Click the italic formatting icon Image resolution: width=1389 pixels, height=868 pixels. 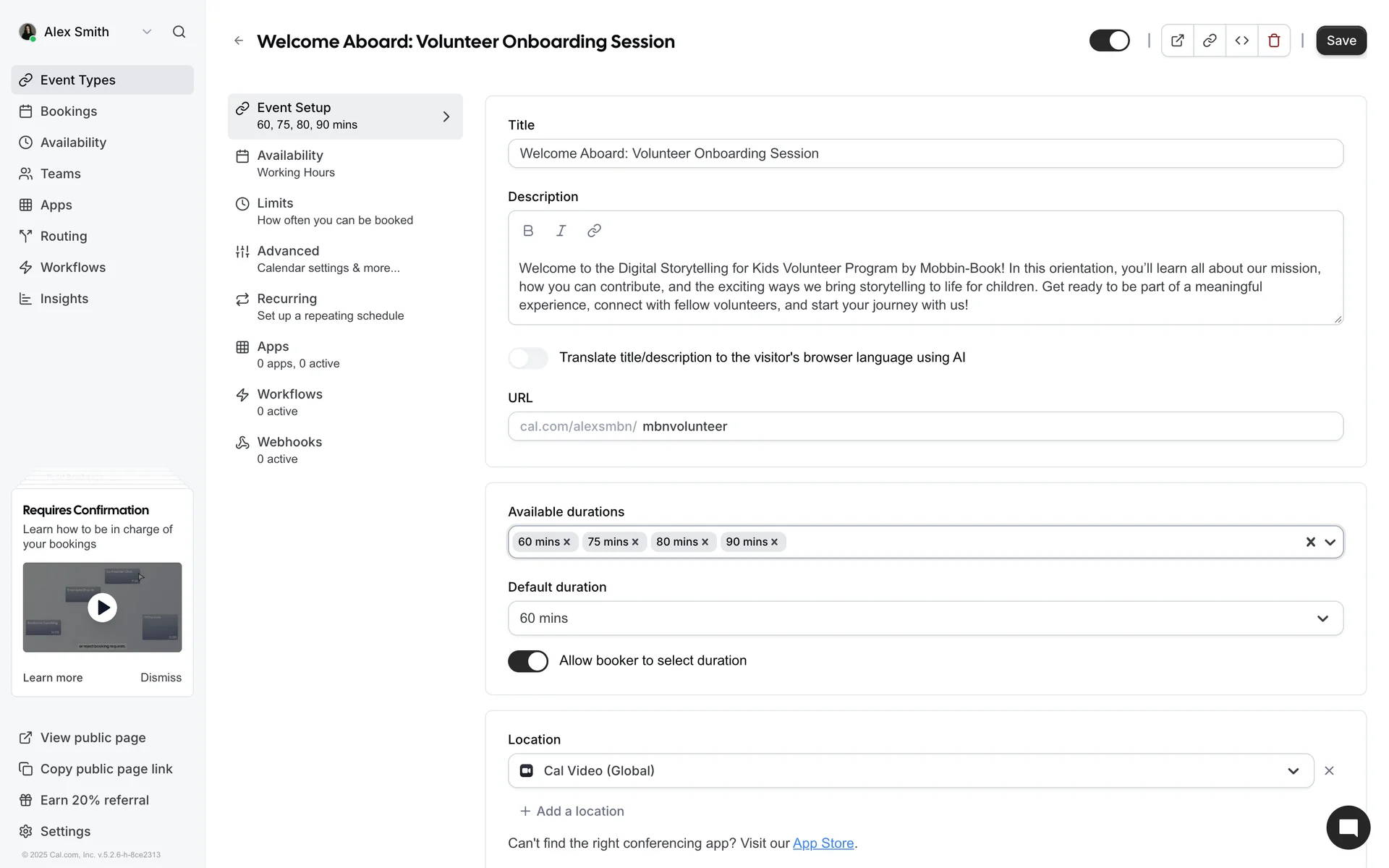point(561,231)
